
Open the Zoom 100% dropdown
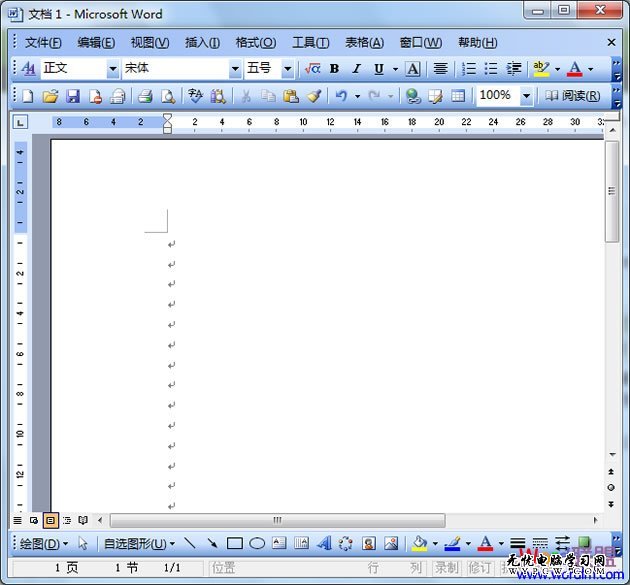coord(526,96)
